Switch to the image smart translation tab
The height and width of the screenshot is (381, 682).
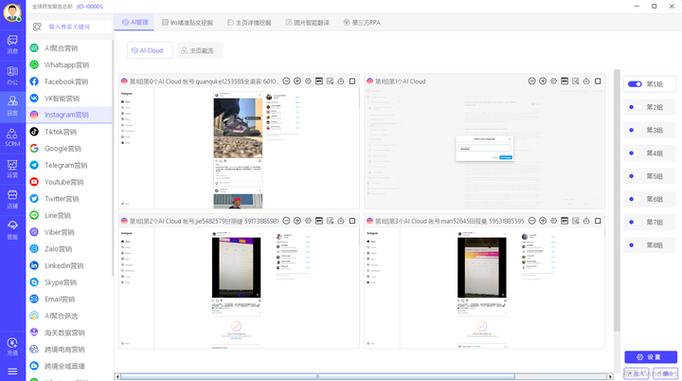tap(308, 22)
